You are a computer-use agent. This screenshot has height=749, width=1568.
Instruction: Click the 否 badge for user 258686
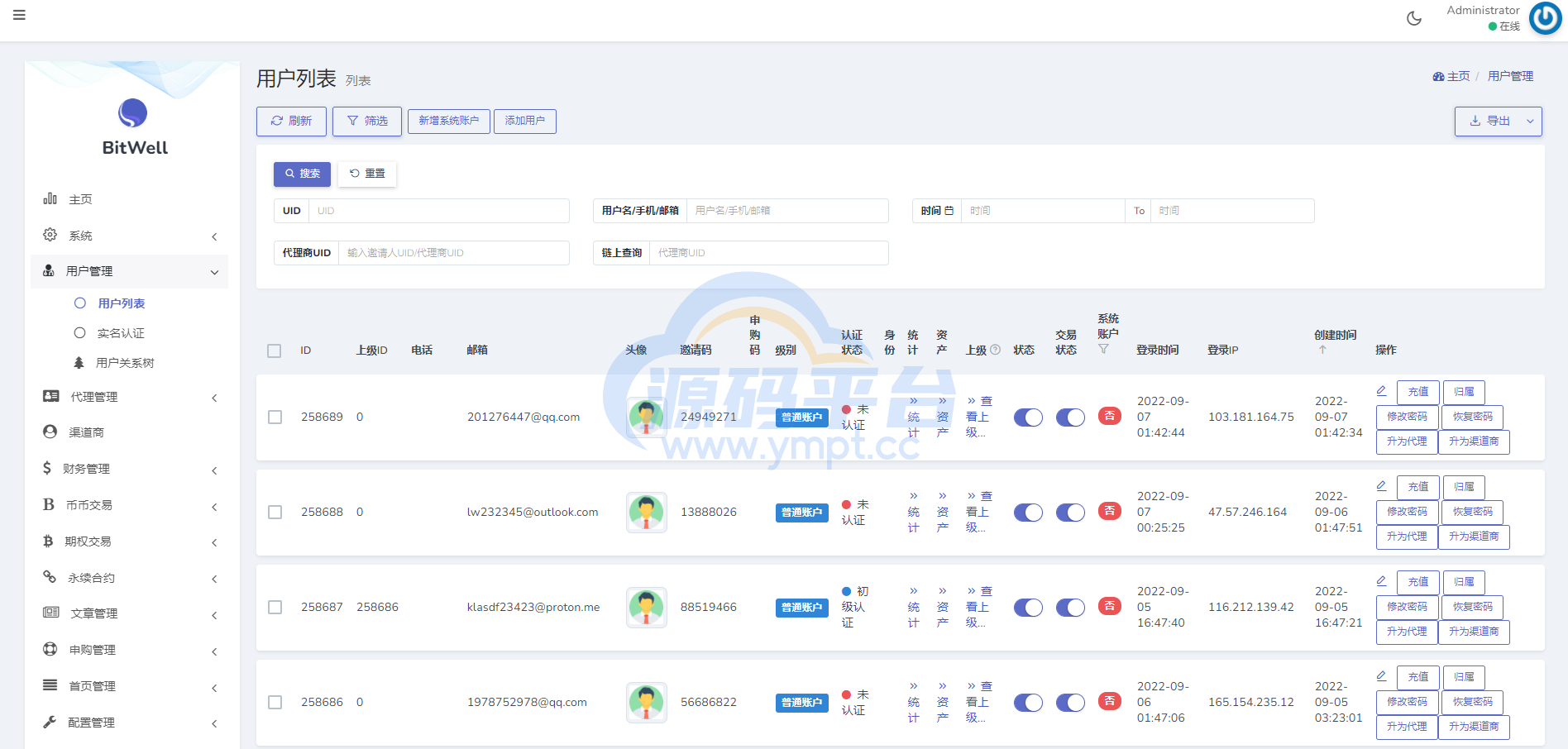[x=1110, y=701]
